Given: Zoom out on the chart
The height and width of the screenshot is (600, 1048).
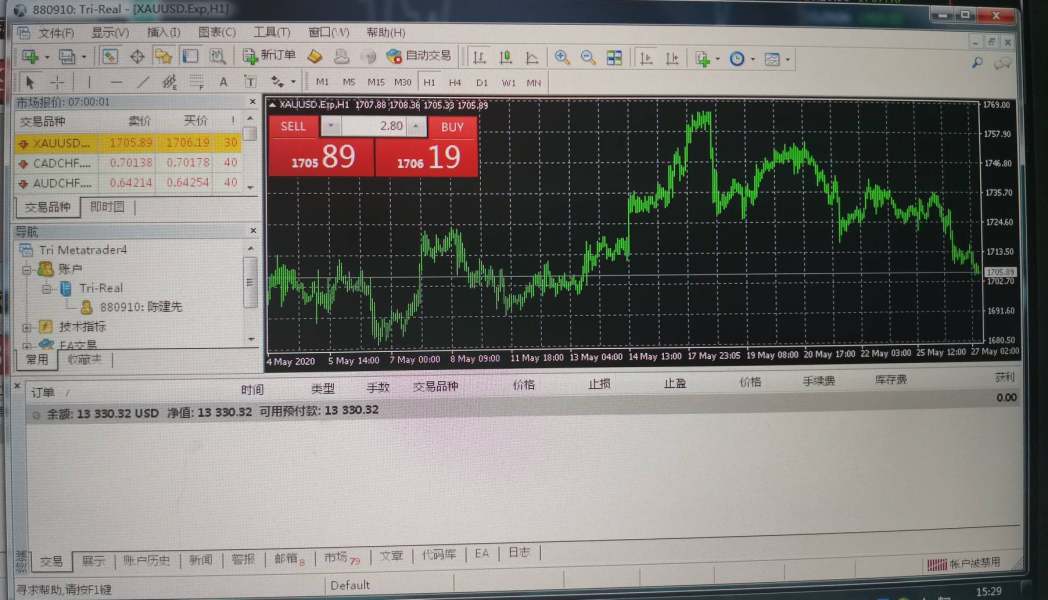Looking at the screenshot, I should [x=588, y=58].
